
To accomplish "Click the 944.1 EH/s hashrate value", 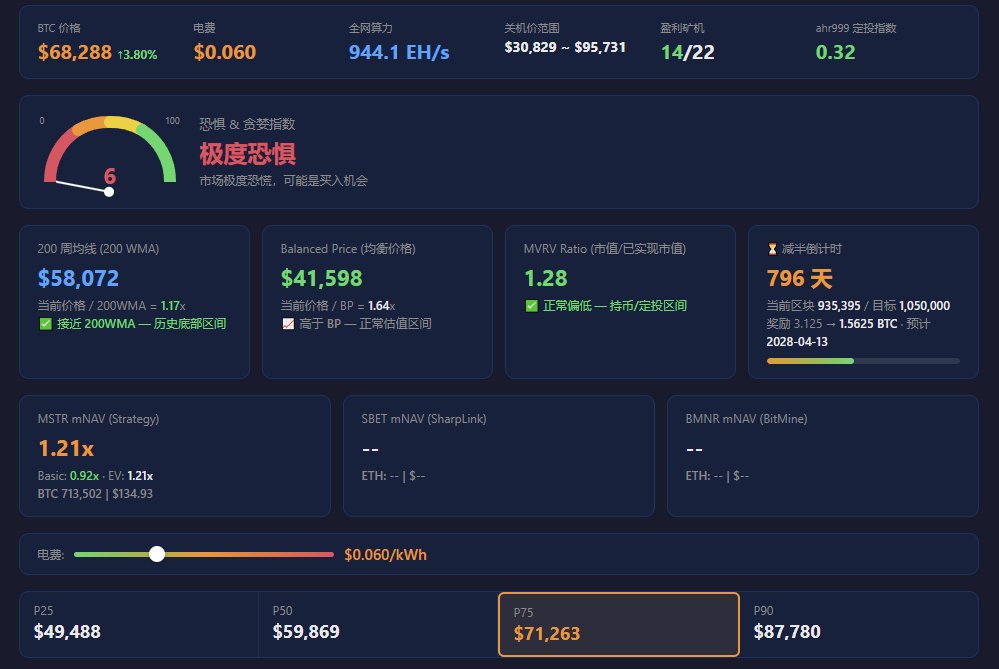I will point(399,52).
